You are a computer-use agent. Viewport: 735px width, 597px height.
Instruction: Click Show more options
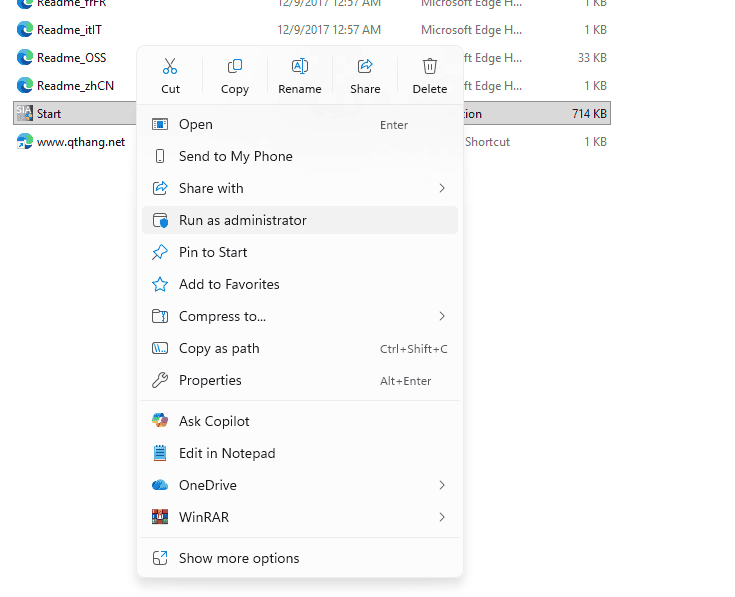coord(239,558)
